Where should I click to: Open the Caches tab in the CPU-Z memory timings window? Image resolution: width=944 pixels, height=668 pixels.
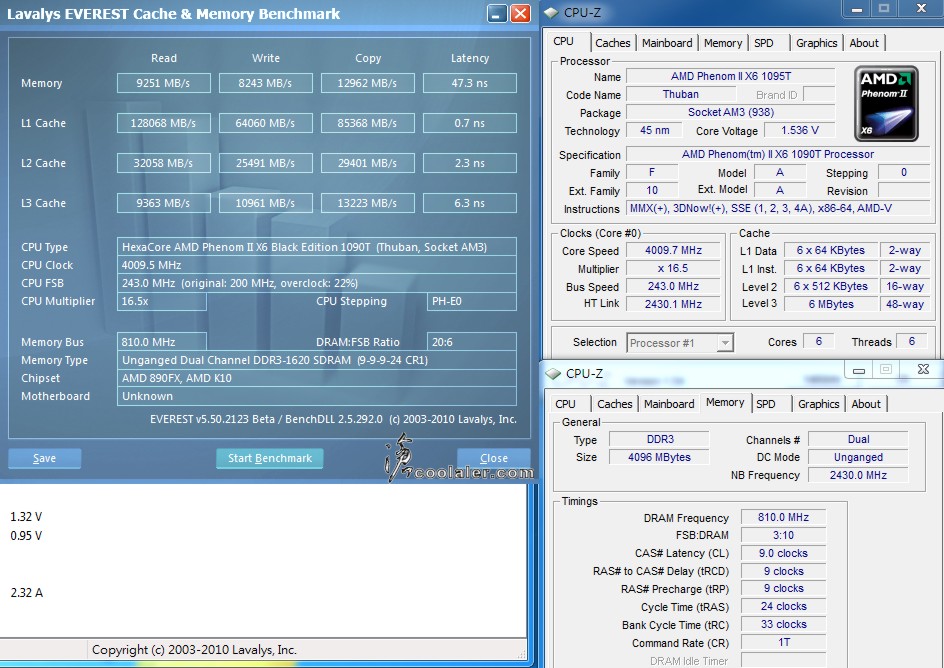click(x=615, y=404)
